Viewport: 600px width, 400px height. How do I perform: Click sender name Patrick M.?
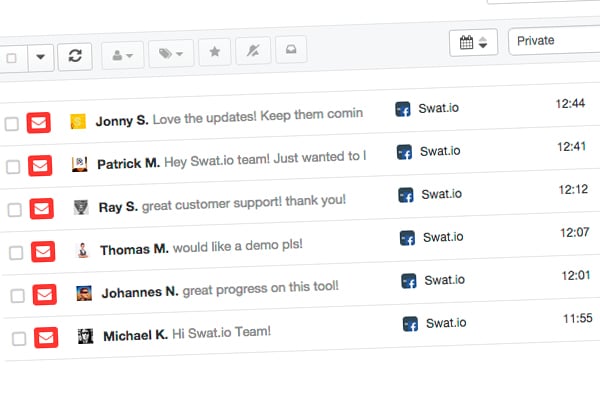tap(128, 163)
